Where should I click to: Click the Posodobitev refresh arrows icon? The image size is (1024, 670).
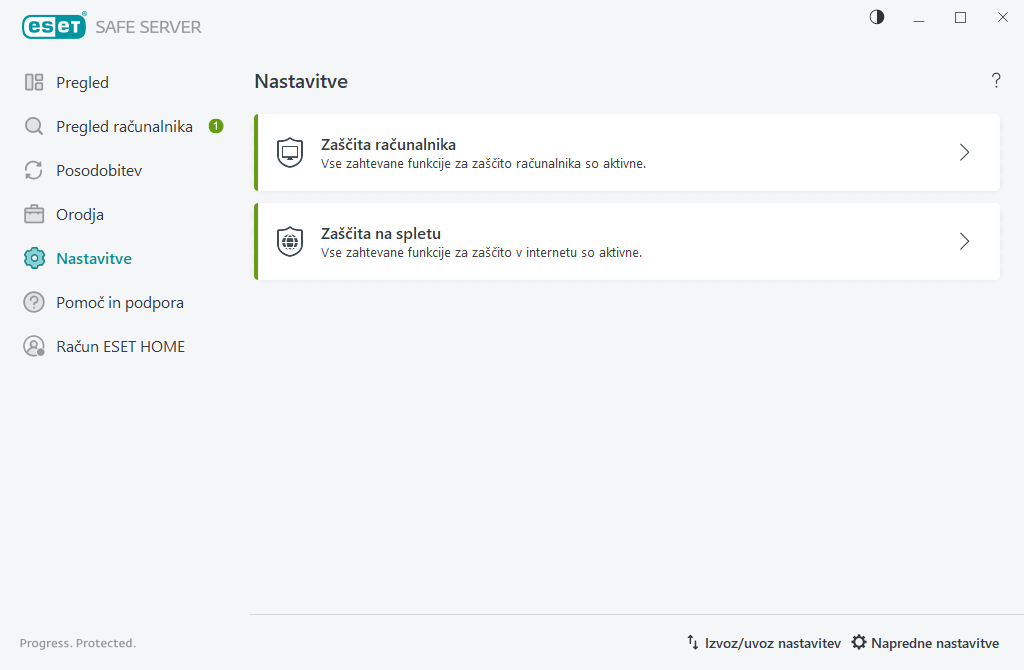tap(34, 171)
